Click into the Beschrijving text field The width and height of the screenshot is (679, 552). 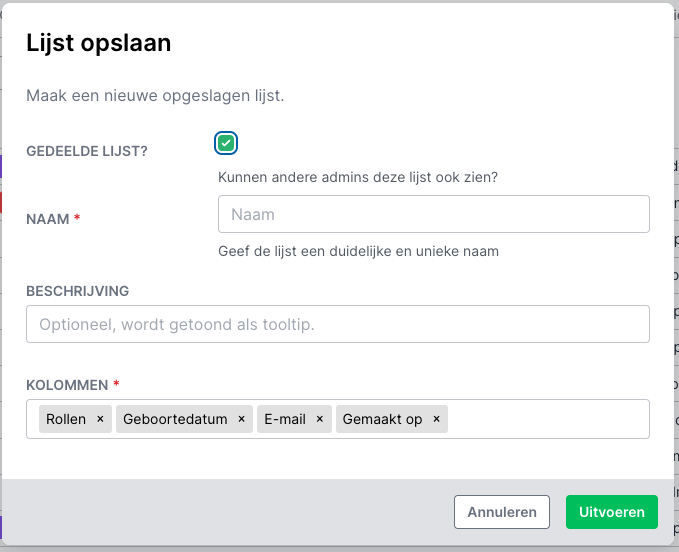coord(337,324)
